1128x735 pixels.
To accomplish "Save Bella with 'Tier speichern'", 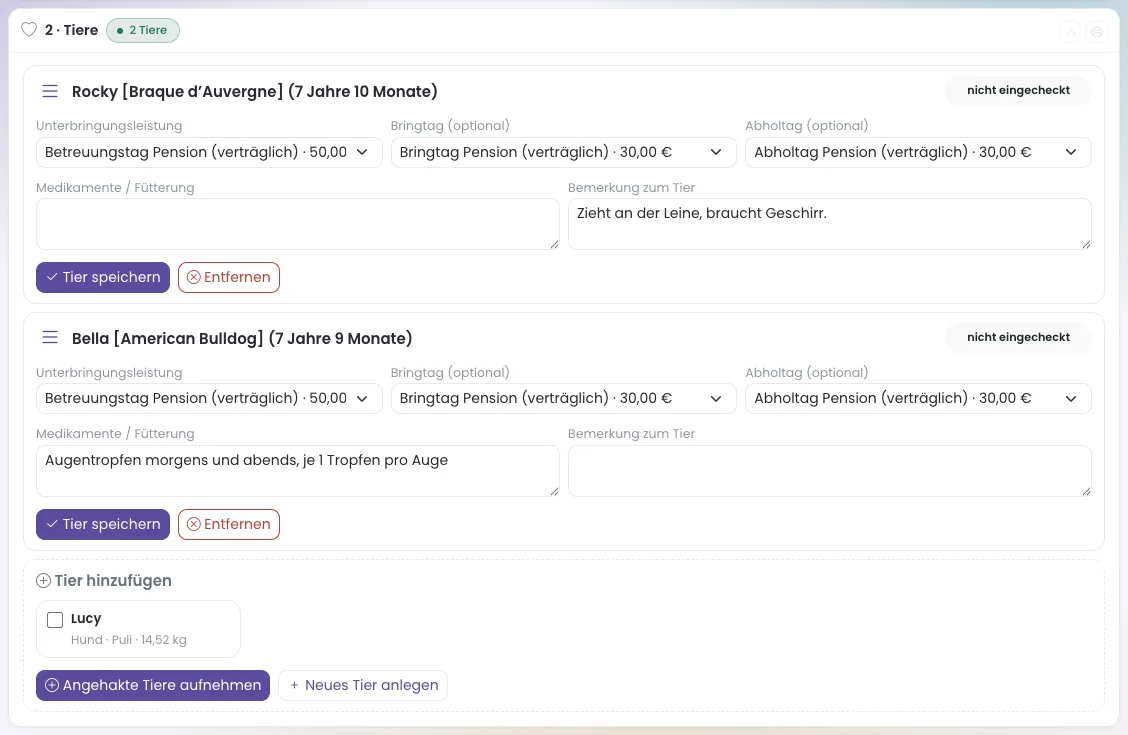I will coord(103,524).
